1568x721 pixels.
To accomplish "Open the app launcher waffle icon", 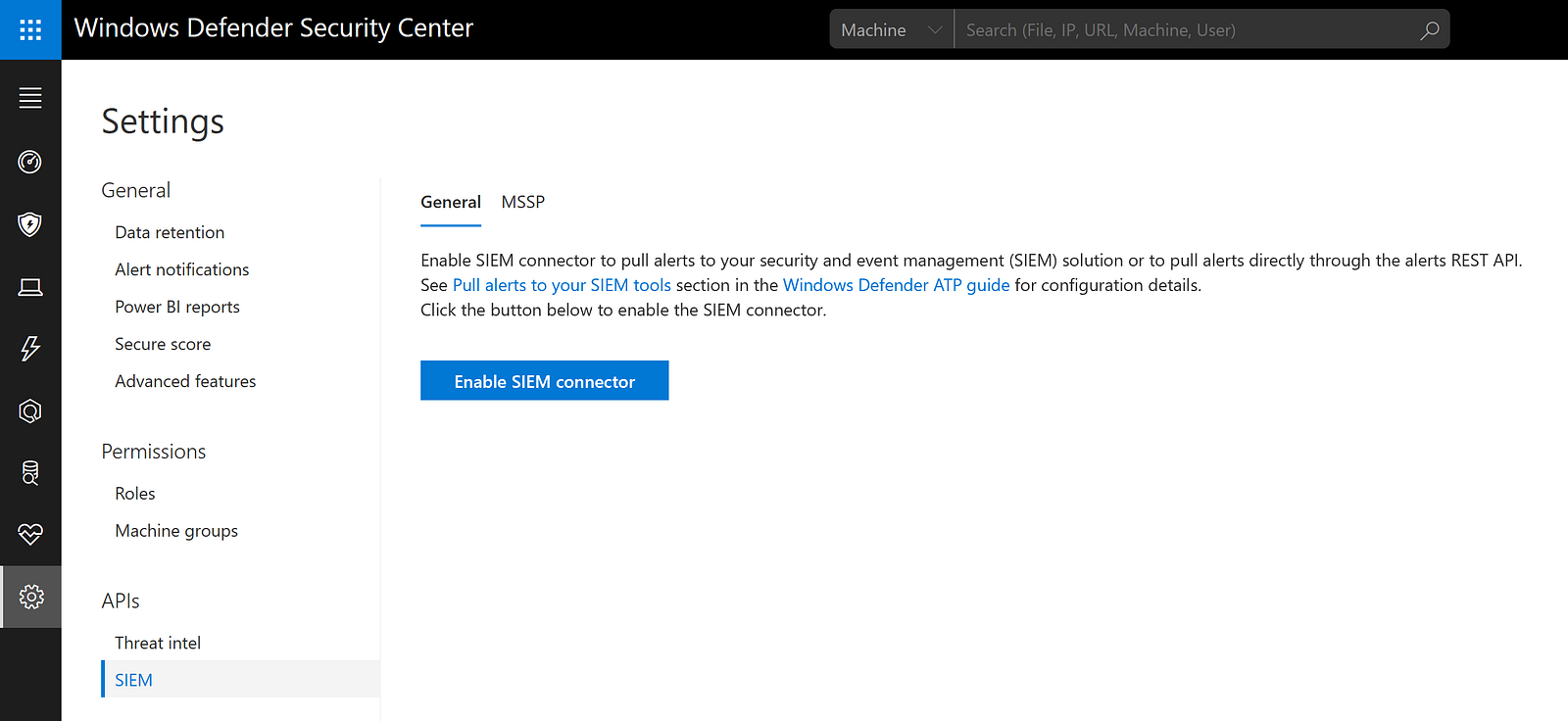I will pos(30,29).
